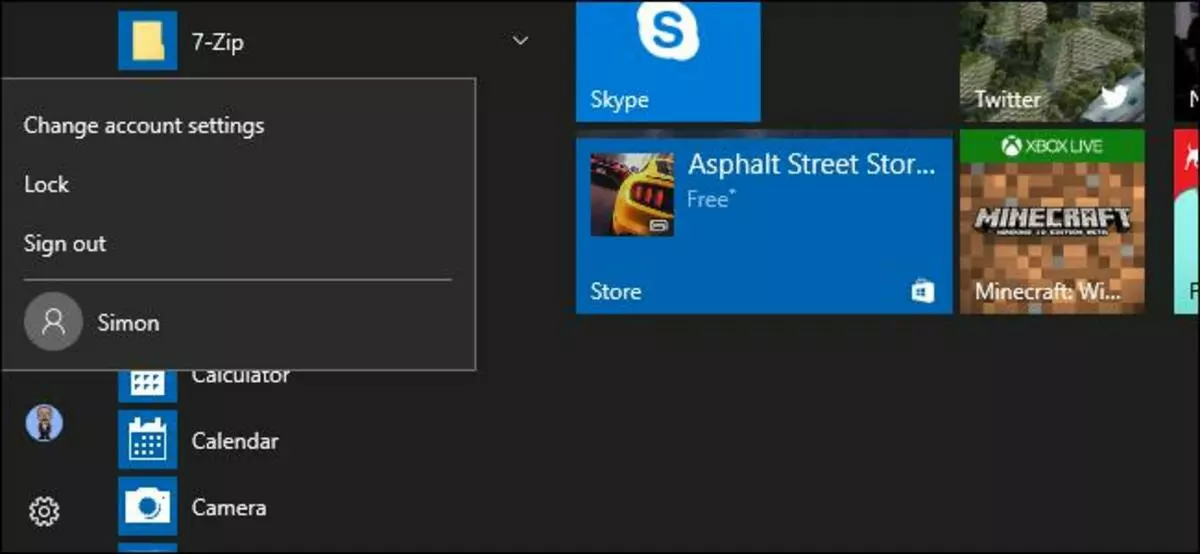Image resolution: width=1200 pixels, height=554 pixels.
Task: Click the Calendar app icon
Action: [x=148, y=440]
